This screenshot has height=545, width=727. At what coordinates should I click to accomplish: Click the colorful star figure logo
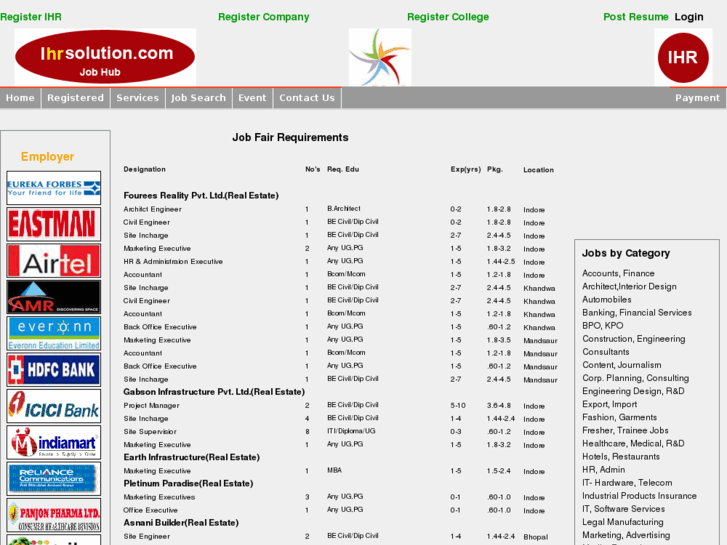click(380, 57)
